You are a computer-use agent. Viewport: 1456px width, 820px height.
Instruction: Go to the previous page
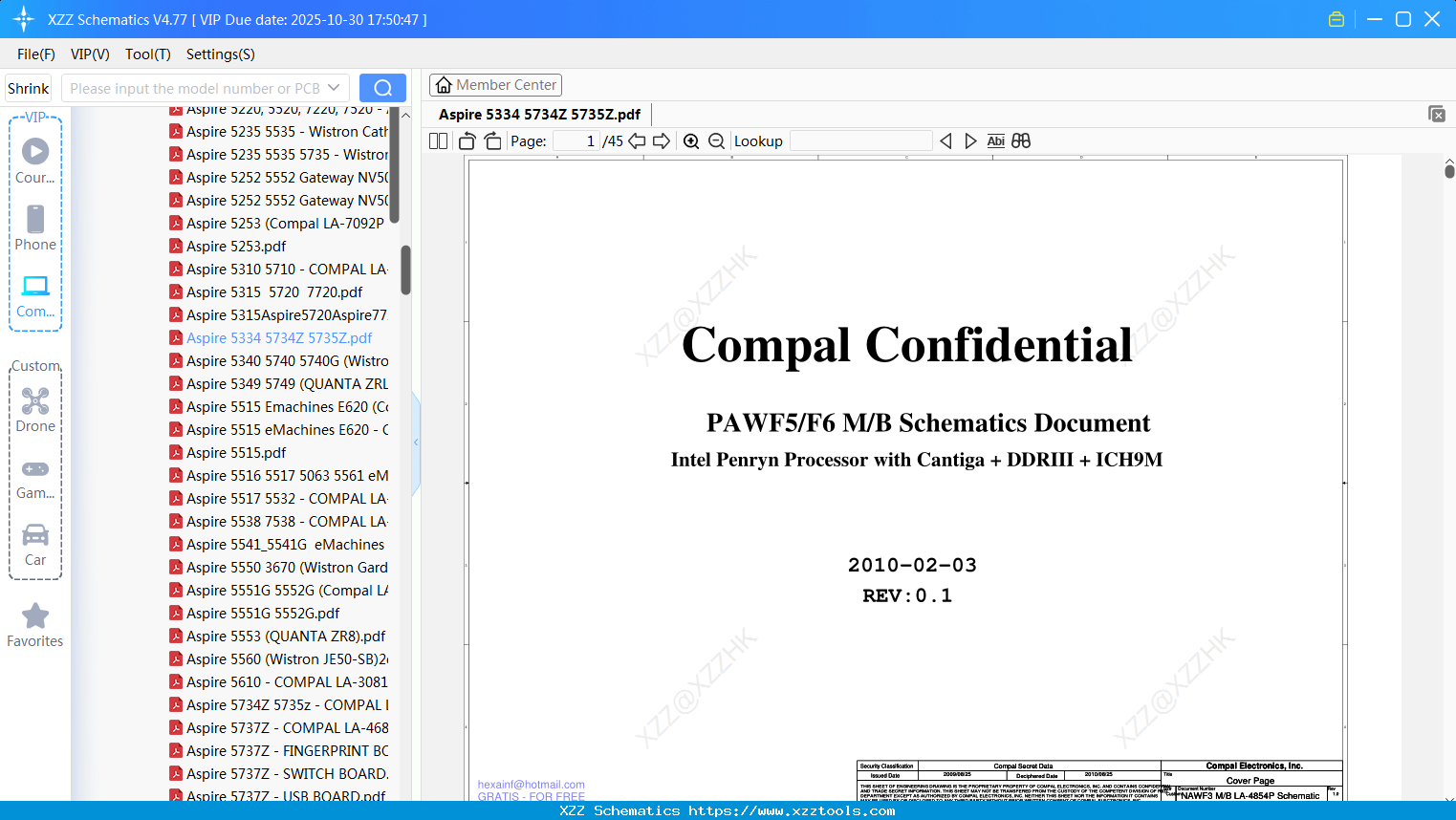[637, 141]
